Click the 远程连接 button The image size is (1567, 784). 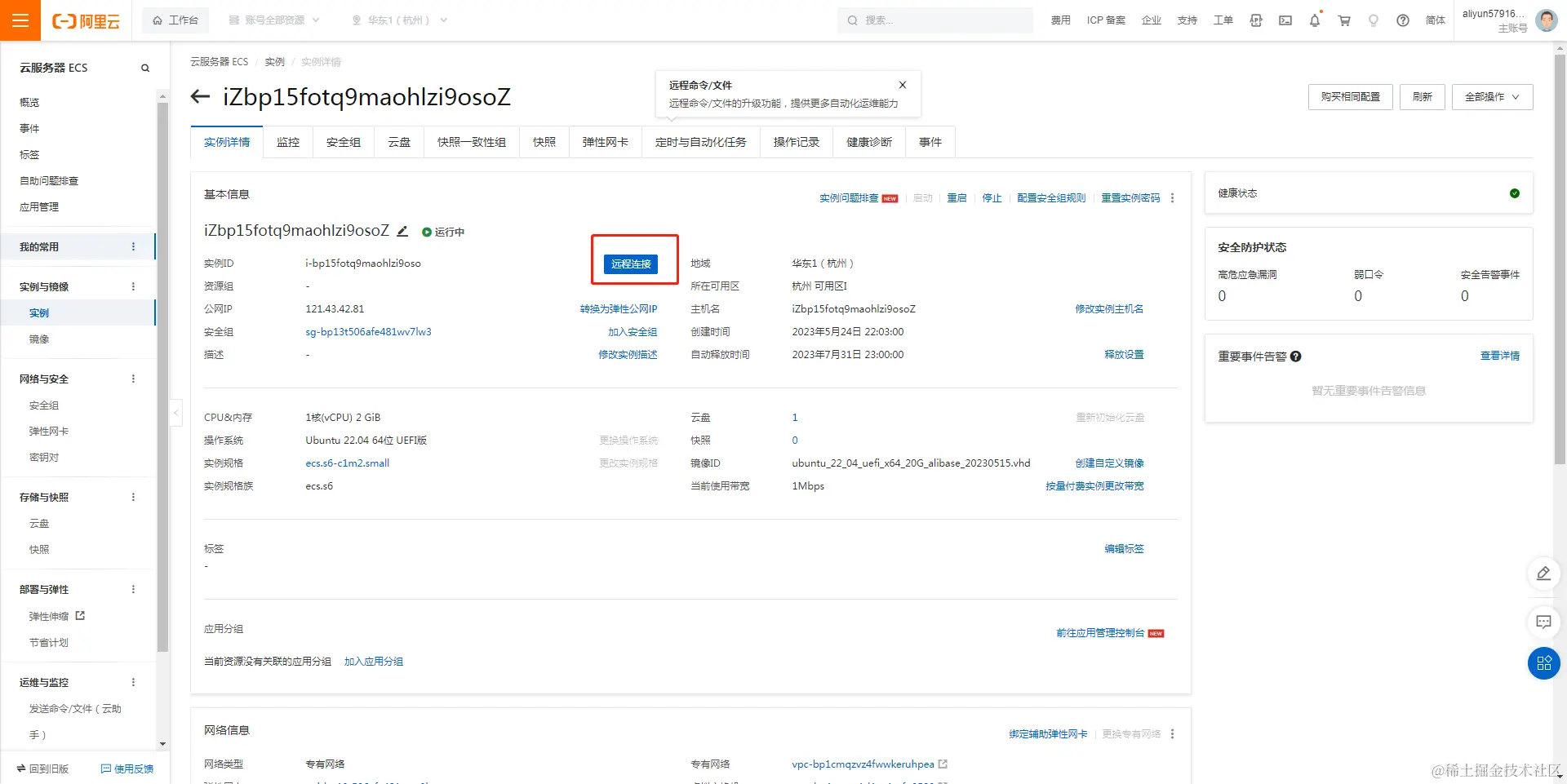[x=631, y=264]
